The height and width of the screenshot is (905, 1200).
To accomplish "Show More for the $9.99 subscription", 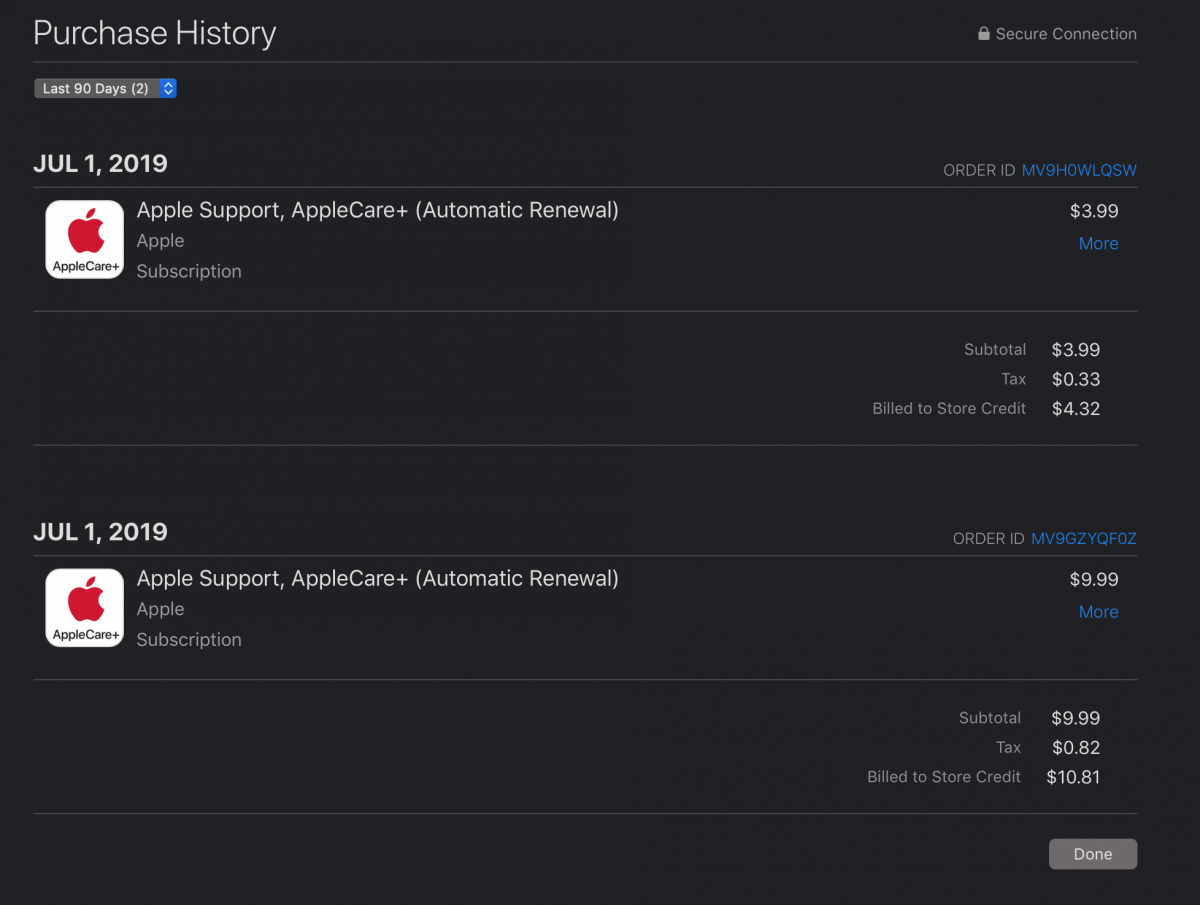I will (1098, 611).
